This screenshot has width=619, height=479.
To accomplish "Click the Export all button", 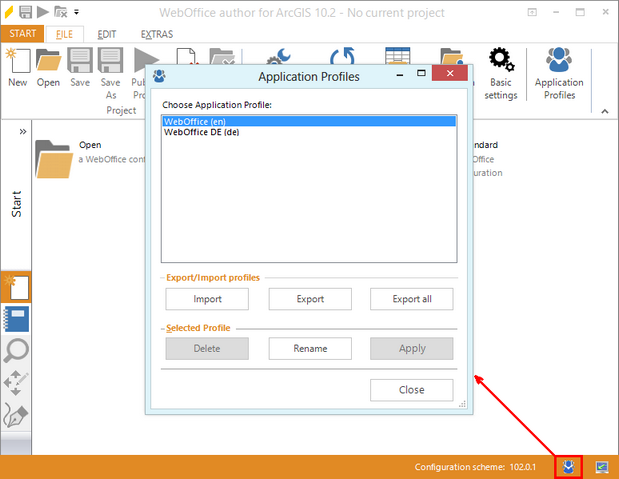I will 412,299.
